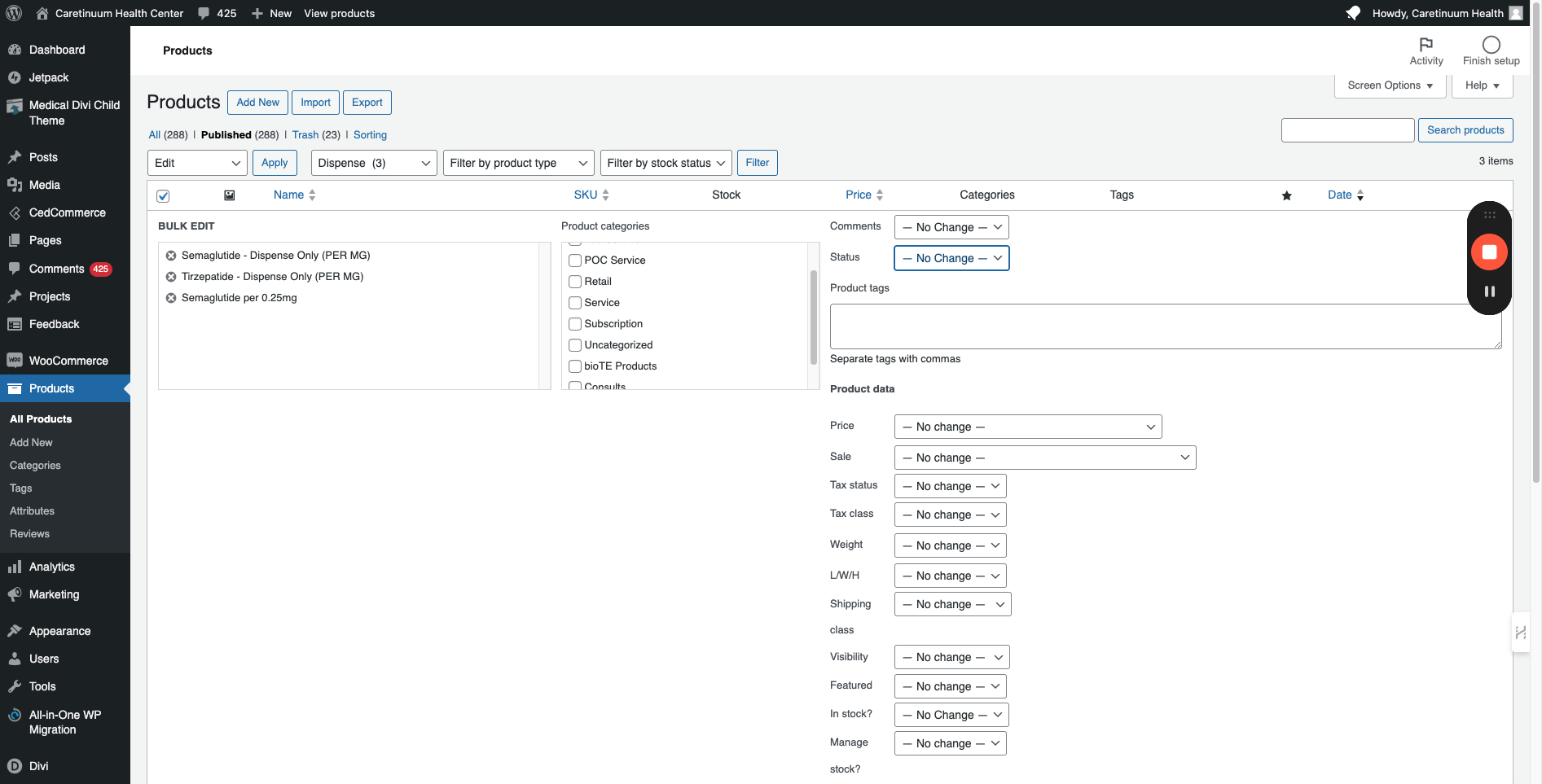The image size is (1542, 784).
Task: Remove Semaglutide - Dispense Only from bulk edit
Action: [x=171, y=256]
